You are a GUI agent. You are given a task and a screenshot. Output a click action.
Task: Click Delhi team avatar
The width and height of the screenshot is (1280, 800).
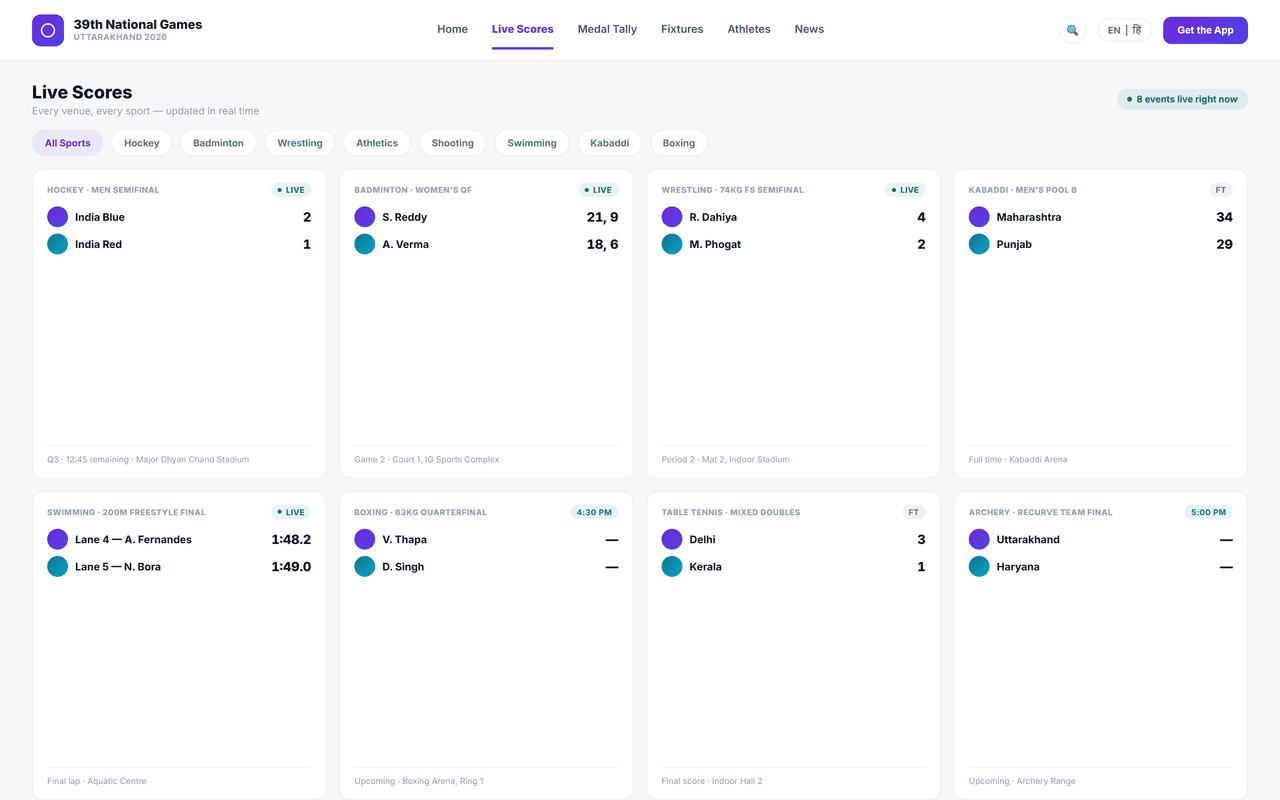point(672,539)
